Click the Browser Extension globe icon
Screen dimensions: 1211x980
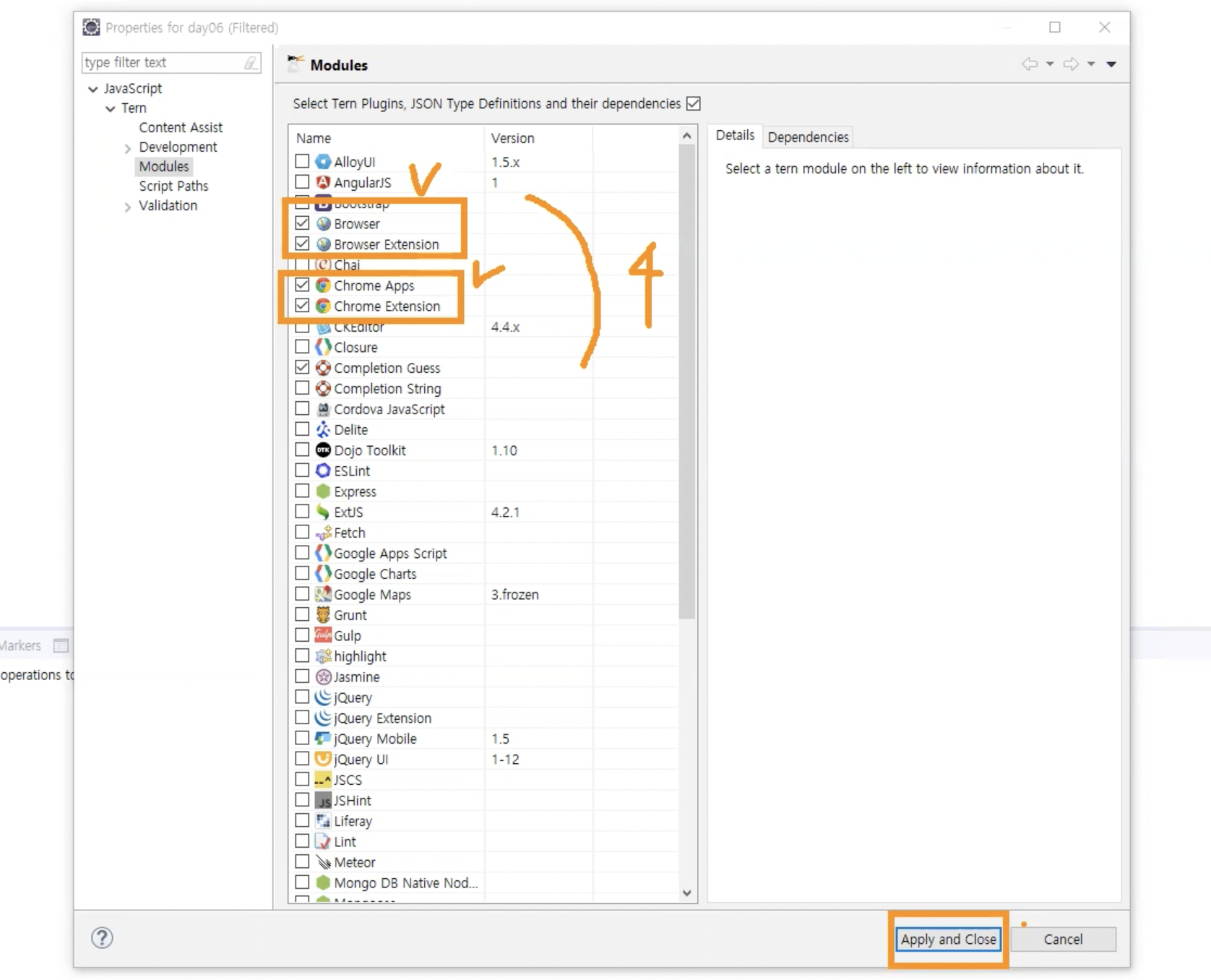point(323,244)
